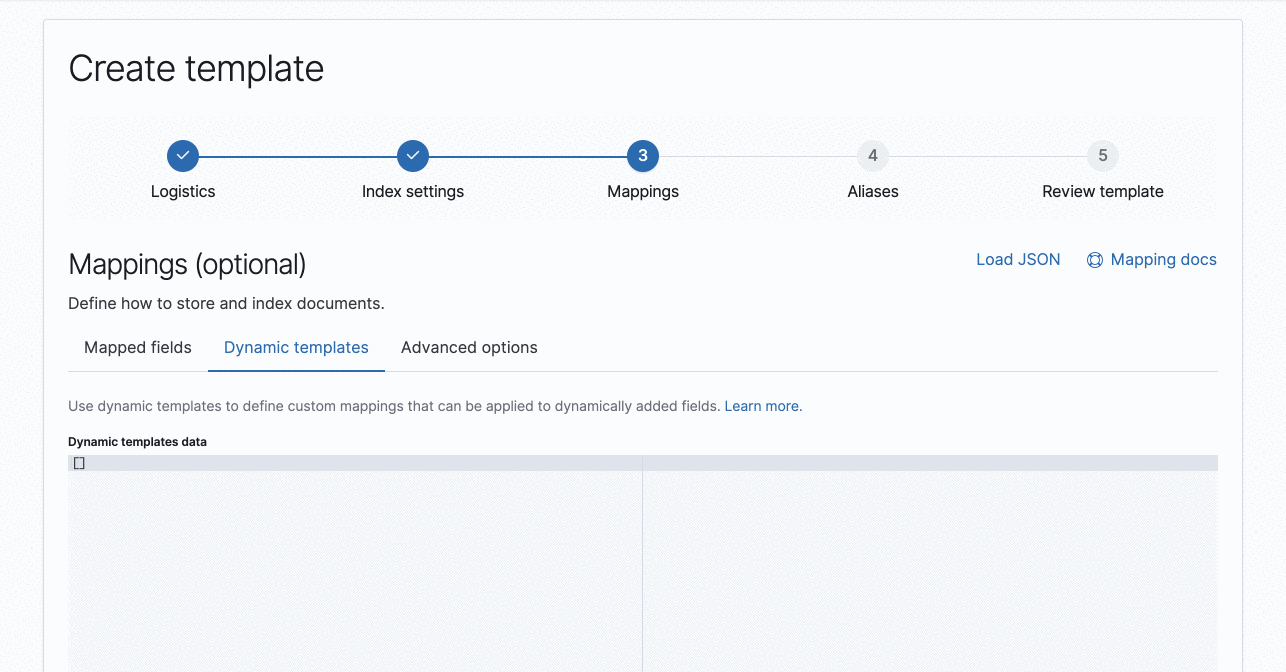Switch to the Advanced options tab
This screenshot has width=1286, height=672.
tap(469, 347)
